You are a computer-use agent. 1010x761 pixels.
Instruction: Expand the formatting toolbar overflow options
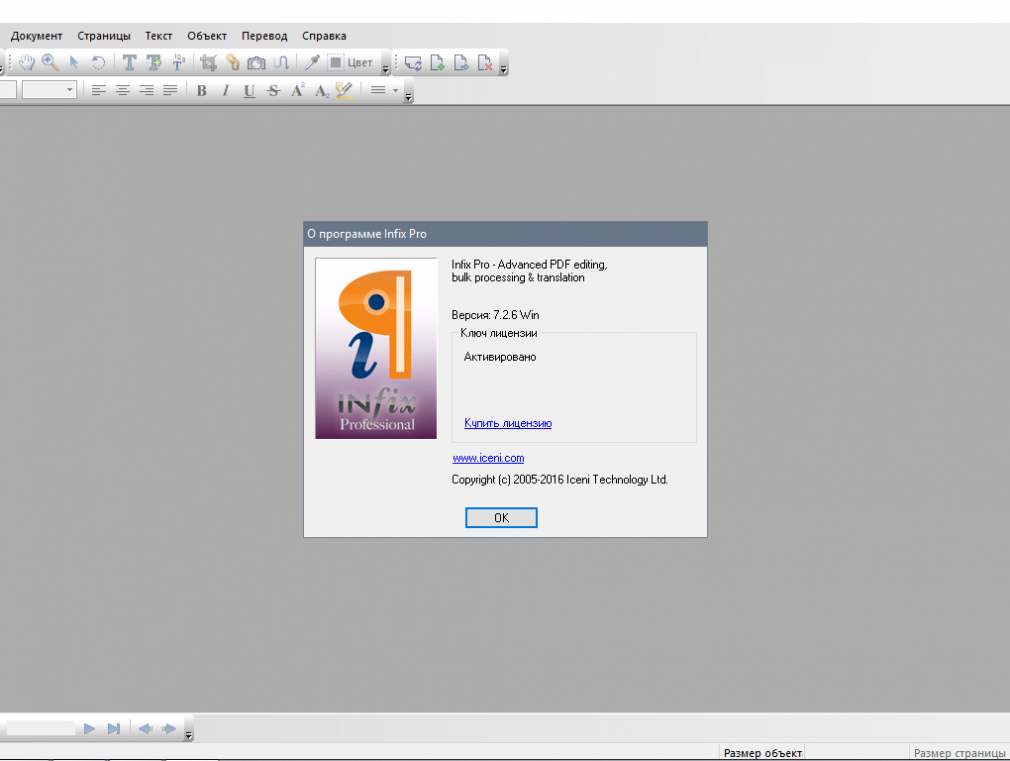(408, 97)
